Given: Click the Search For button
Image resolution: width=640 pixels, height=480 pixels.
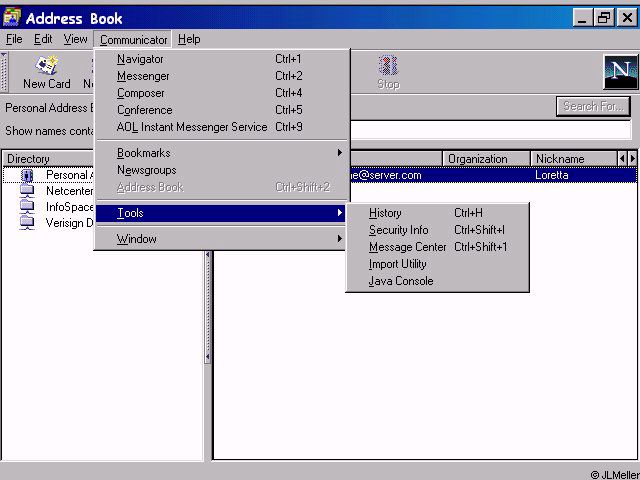Looking at the screenshot, I should 593,107.
